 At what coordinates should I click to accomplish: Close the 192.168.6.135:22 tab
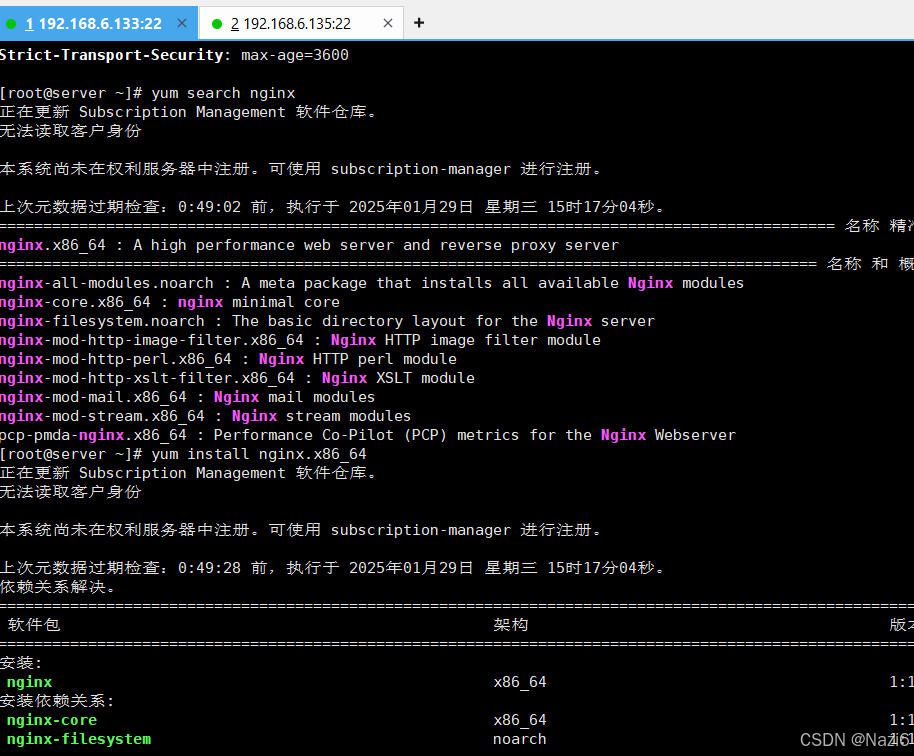(388, 23)
